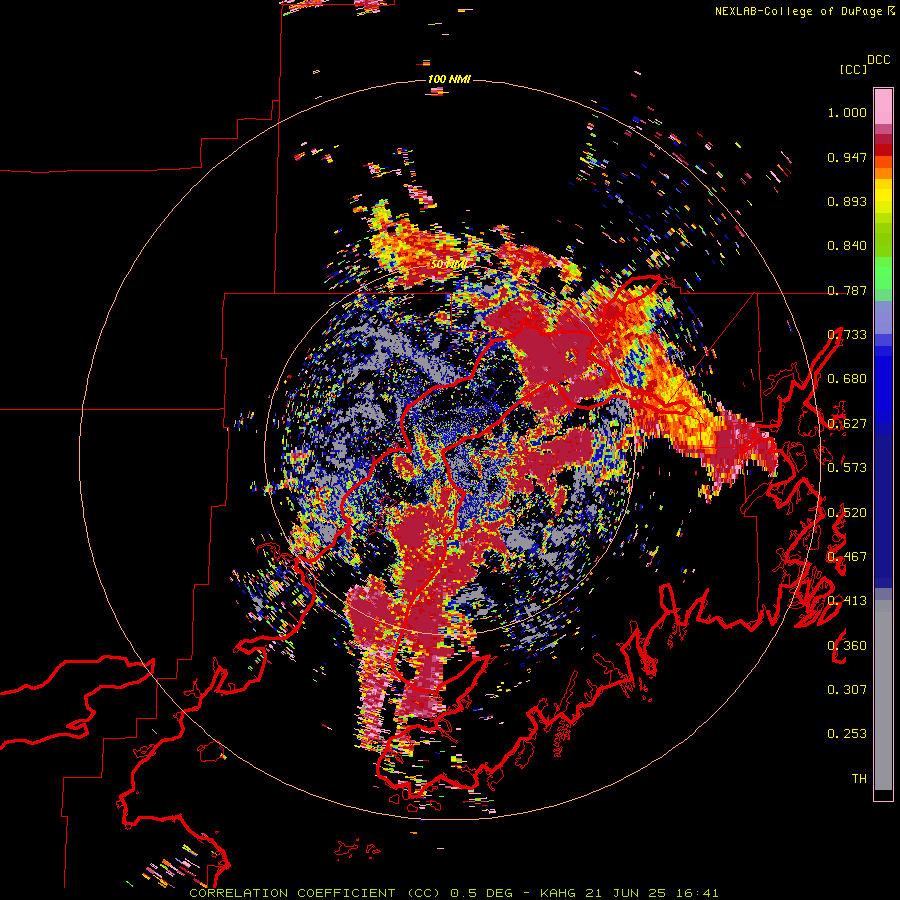Click the [CC] units label
This screenshot has height=900, width=900.
854,69
